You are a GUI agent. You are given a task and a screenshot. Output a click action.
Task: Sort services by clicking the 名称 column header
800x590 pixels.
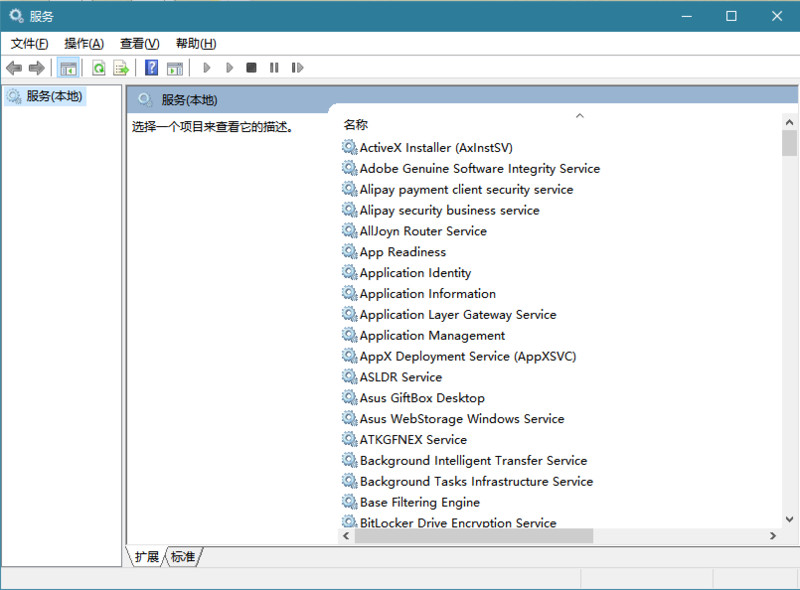point(357,124)
